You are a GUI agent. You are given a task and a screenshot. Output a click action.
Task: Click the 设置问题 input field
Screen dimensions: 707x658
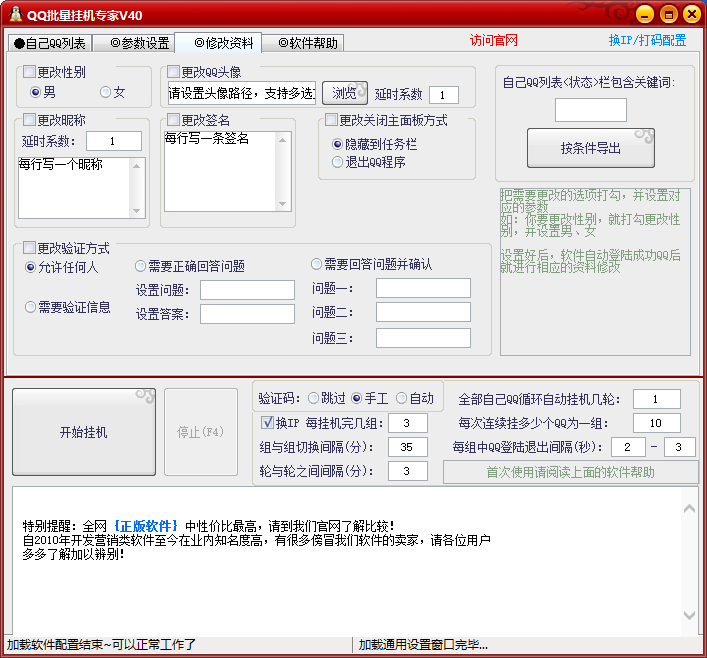pos(247,290)
